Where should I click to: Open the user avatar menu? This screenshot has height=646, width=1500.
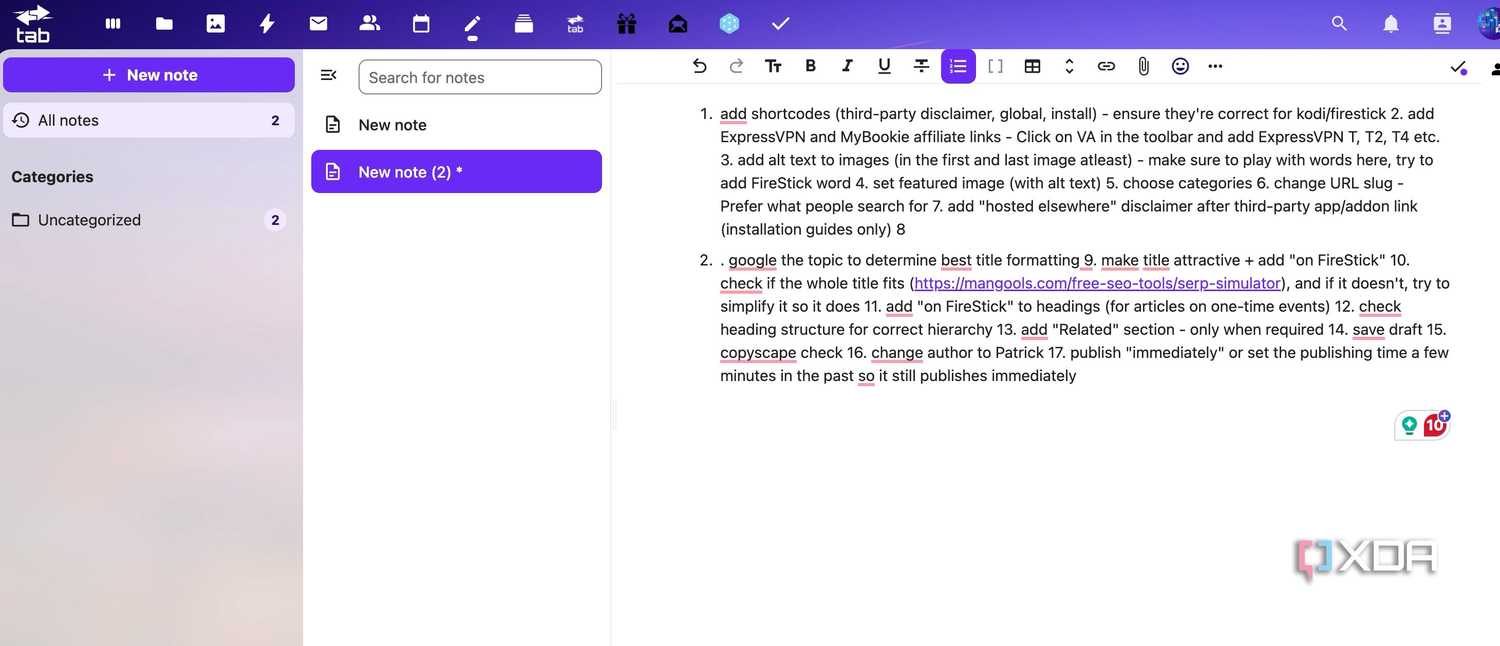(x=1488, y=23)
